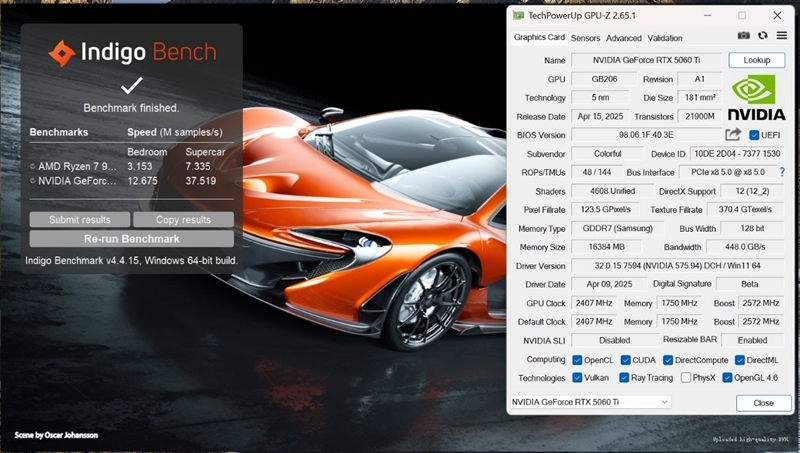This screenshot has width=800, height=453.
Task: Select the AMD Ryzen 7 result row icon
Action: click(33, 166)
